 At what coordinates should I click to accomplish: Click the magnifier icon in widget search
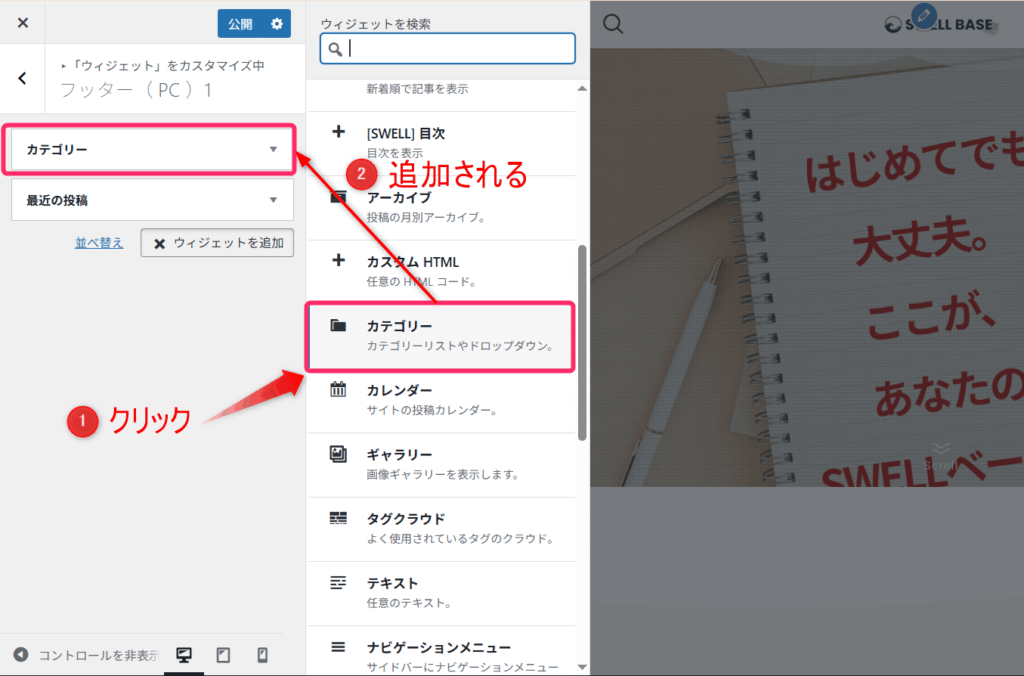click(335, 49)
